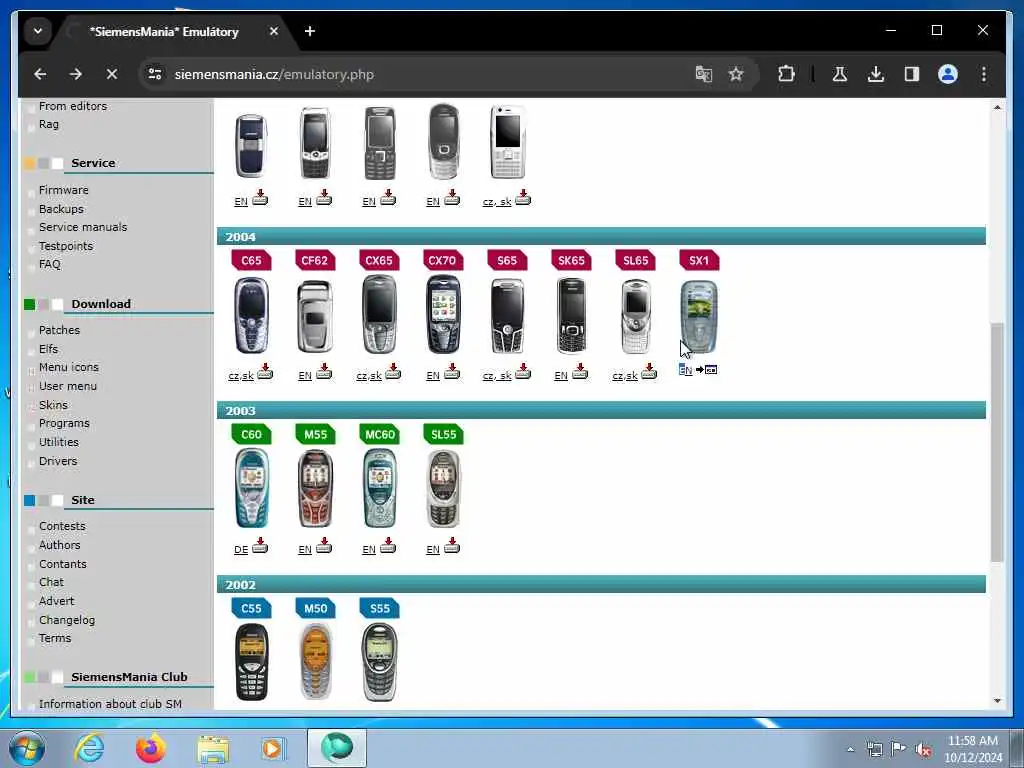Screen dimensions: 1024x768
Task: Go forward to the next page
Action: (76, 74)
